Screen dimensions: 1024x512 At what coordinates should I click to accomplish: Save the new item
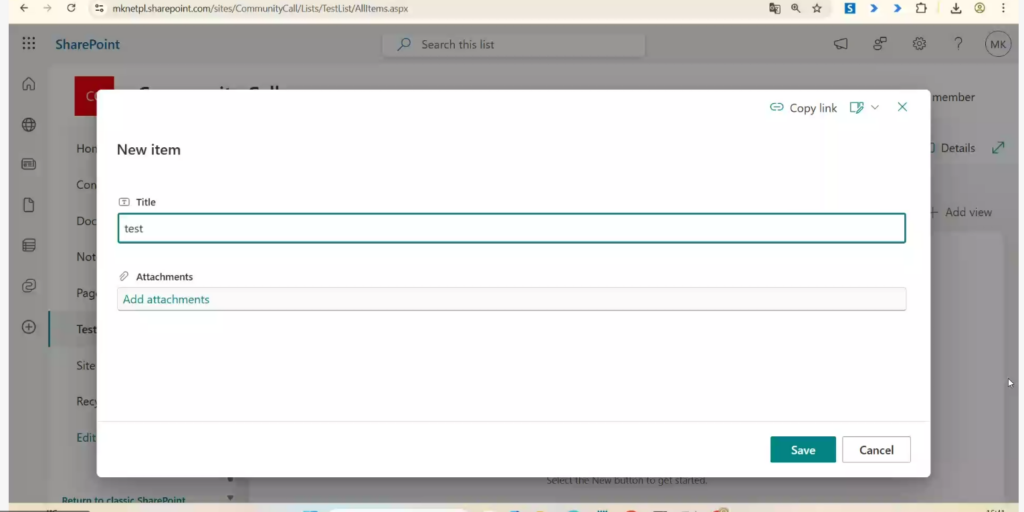pyautogui.click(x=803, y=449)
